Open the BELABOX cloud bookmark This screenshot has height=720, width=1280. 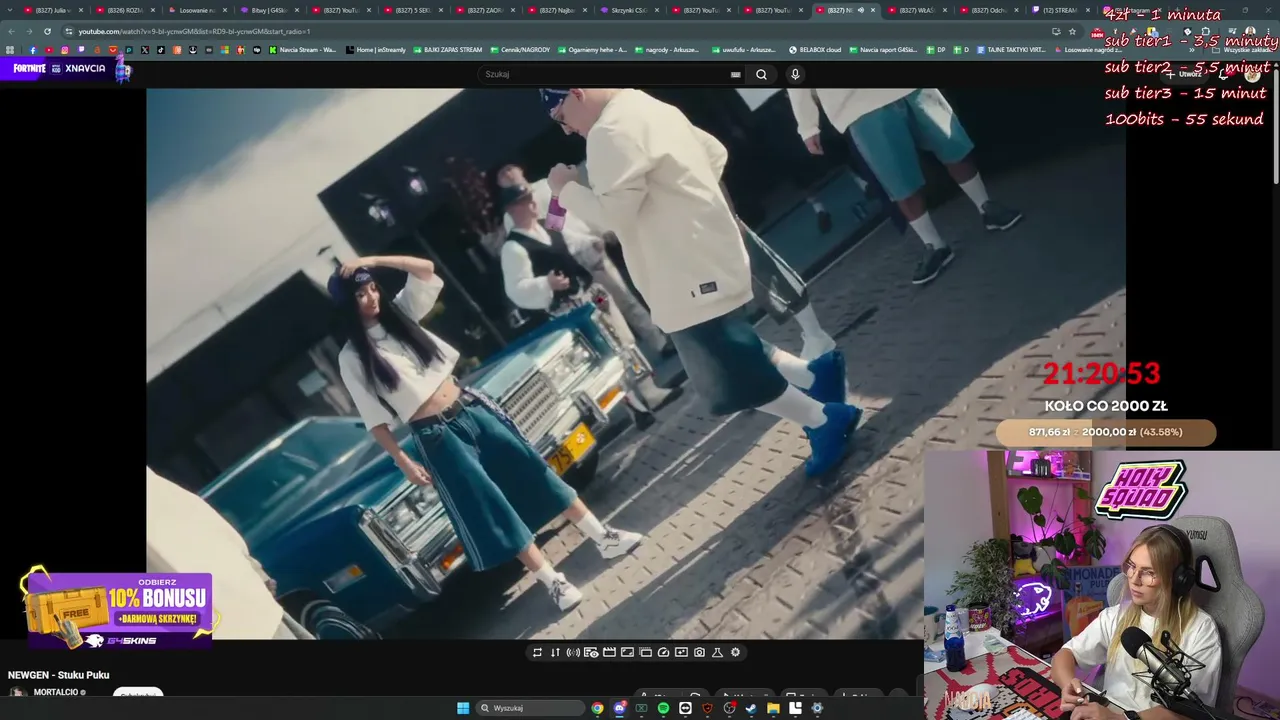tap(815, 50)
